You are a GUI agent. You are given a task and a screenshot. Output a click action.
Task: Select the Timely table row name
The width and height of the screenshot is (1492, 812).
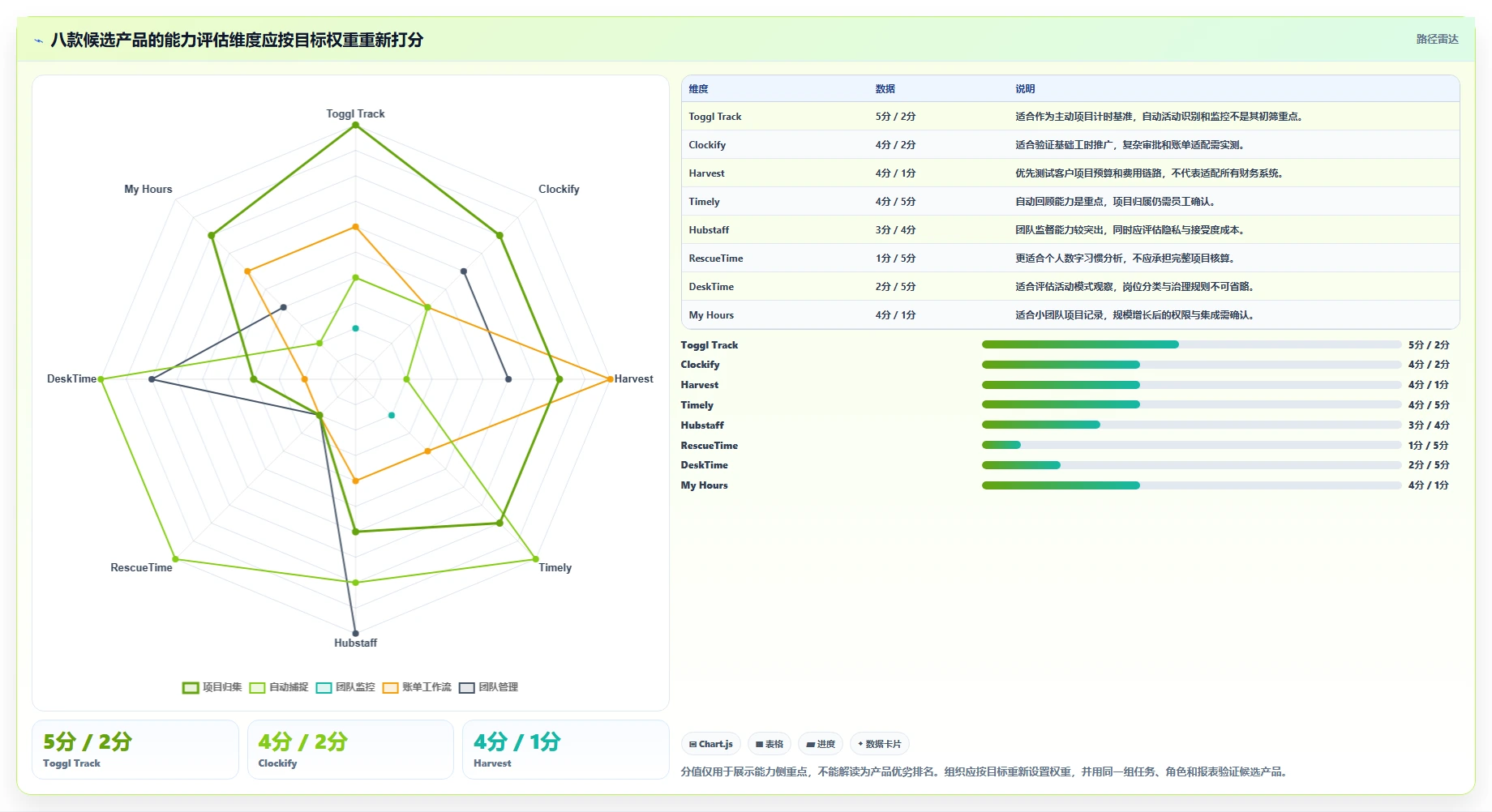click(704, 202)
